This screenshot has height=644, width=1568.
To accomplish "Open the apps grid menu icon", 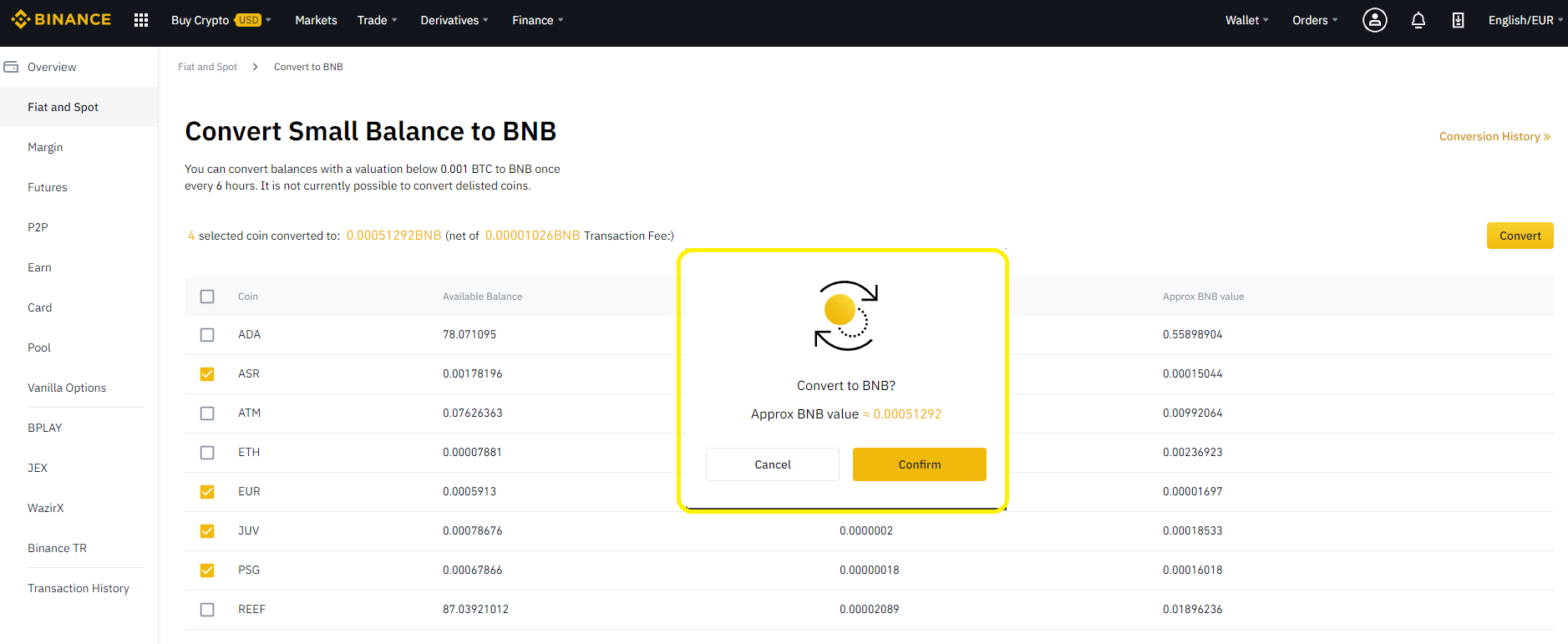I will click(x=141, y=20).
